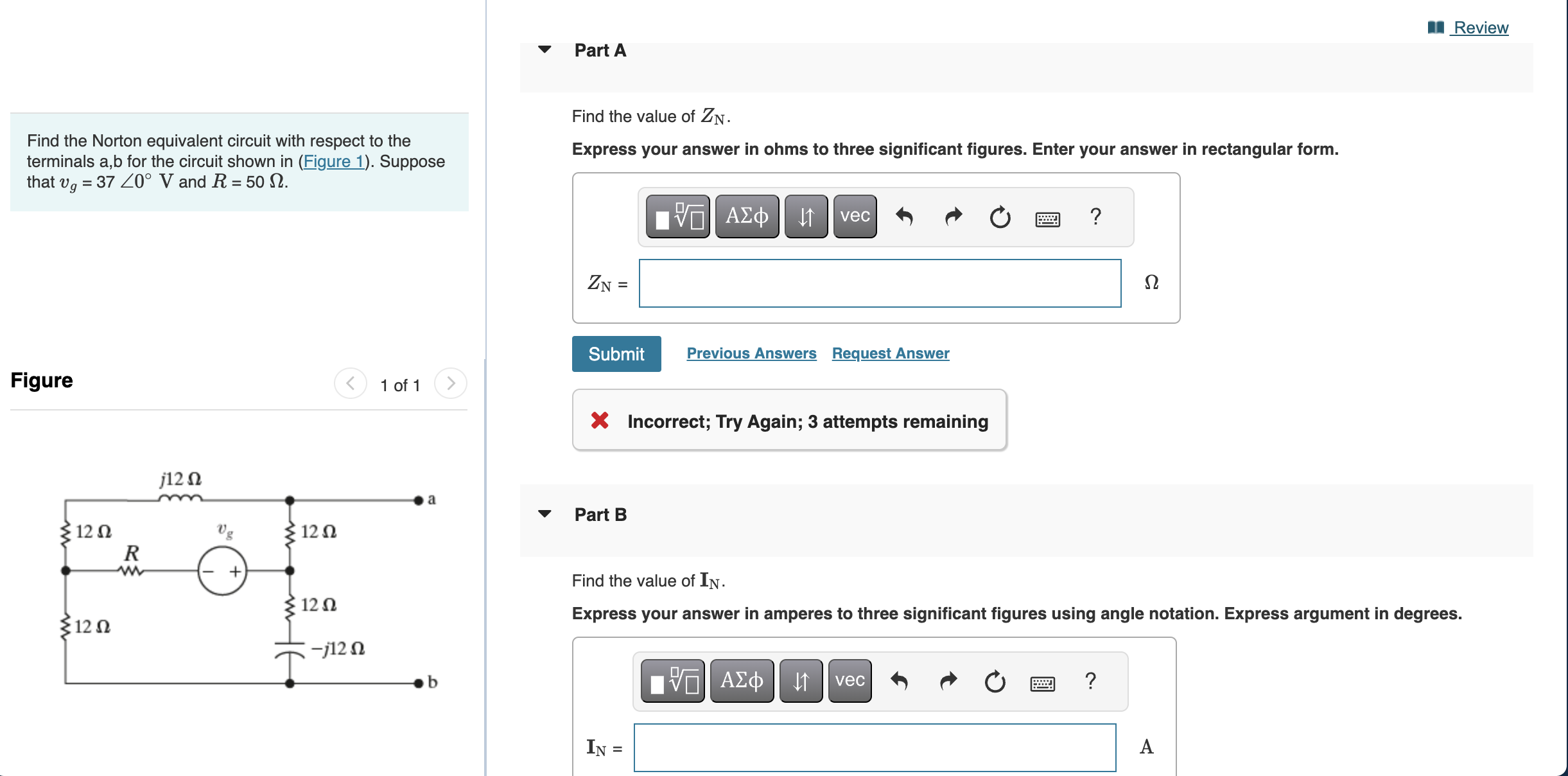The width and height of the screenshot is (1568, 776).
Task: Open the Review panel
Action: click(1480, 27)
